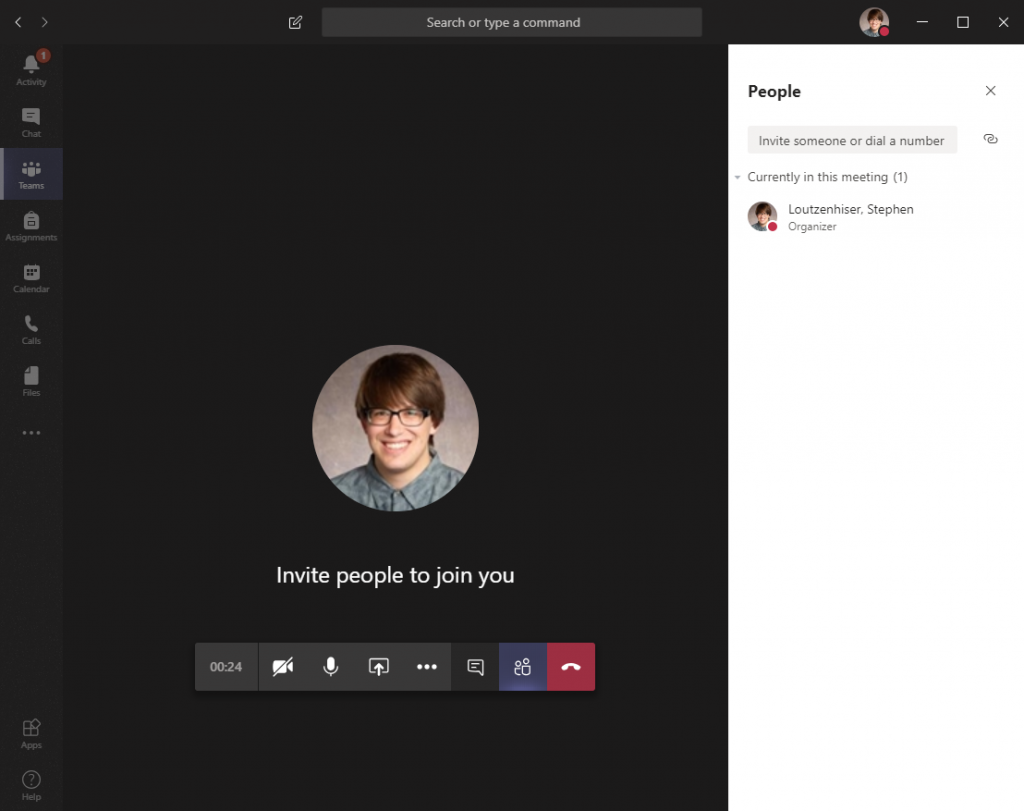Image resolution: width=1024 pixels, height=811 pixels.
Task: Click the Search or type a command box
Action: coord(511,22)
